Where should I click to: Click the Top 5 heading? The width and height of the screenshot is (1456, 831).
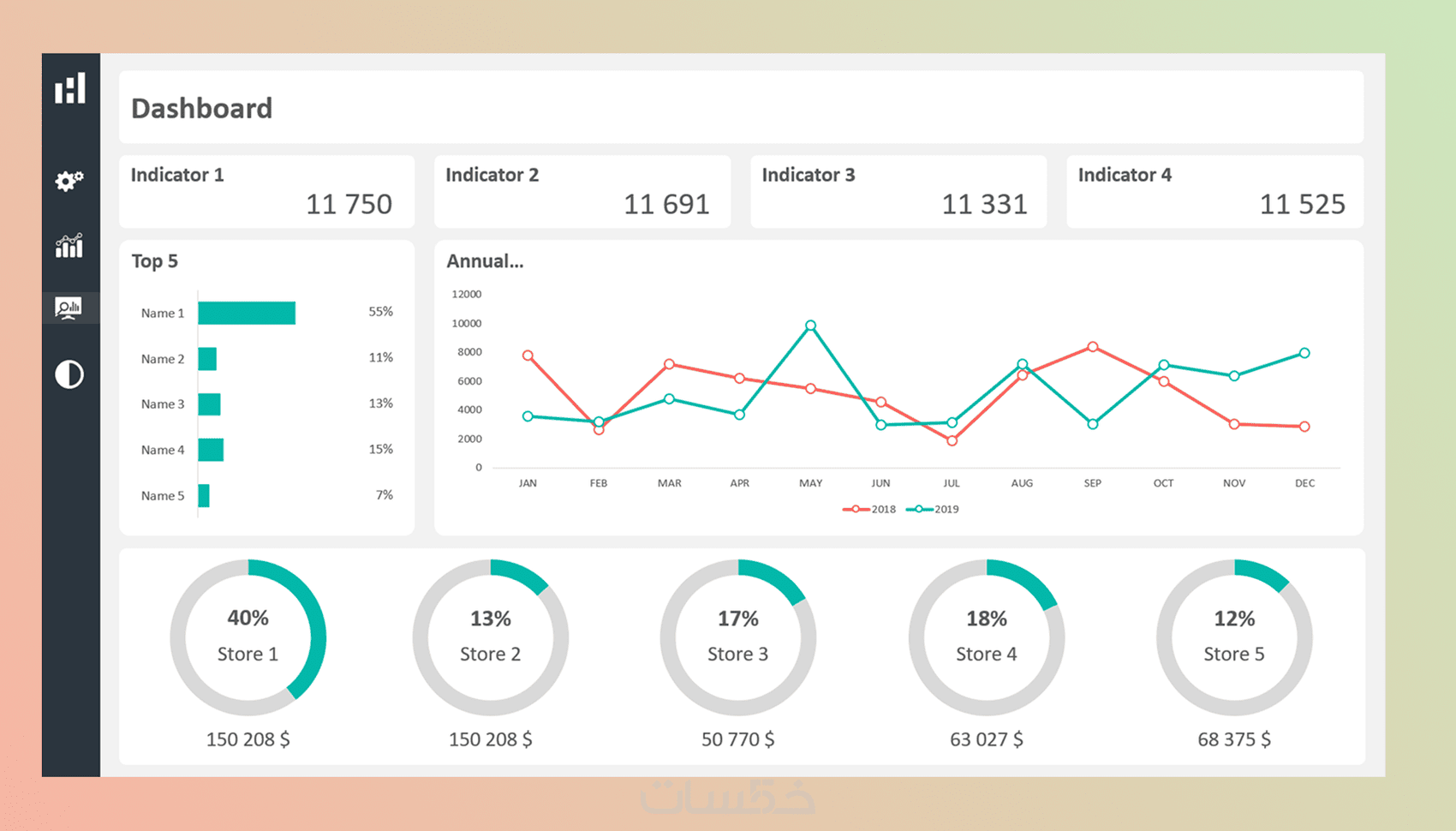(154, 261)
